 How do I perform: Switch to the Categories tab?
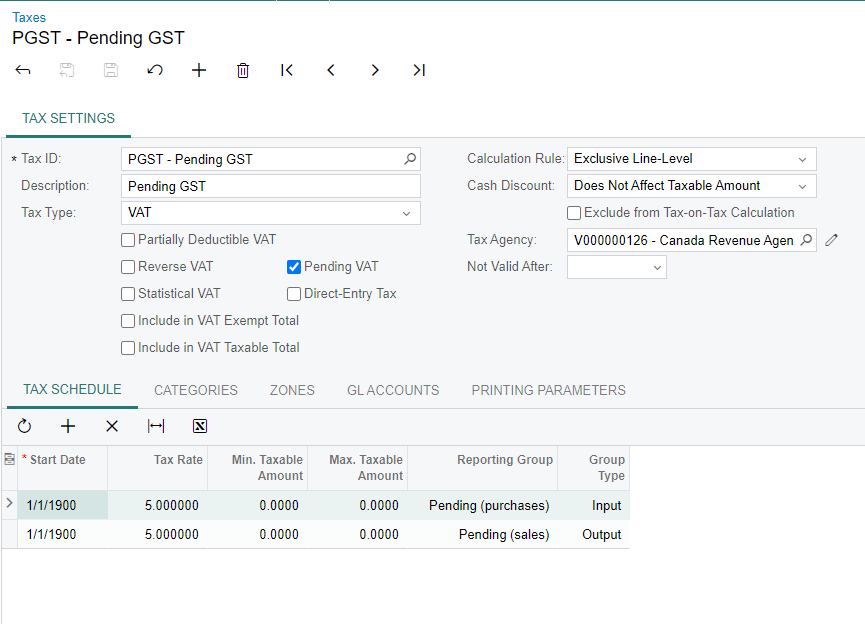[x=196, y=390]
